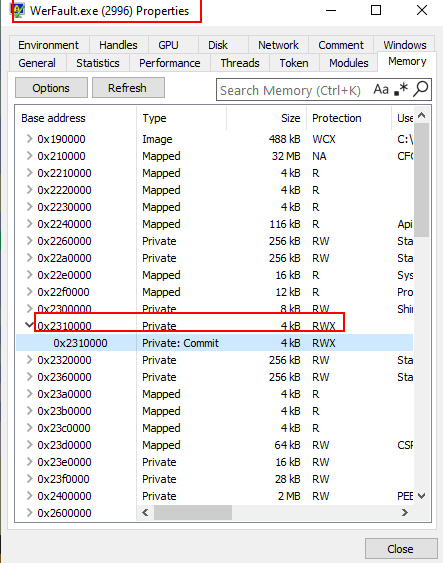Click the horizontal scrollbar left arrow
The width and height of the screenshot is (443, 563).
pyautogui.click(x=145, y=512)
